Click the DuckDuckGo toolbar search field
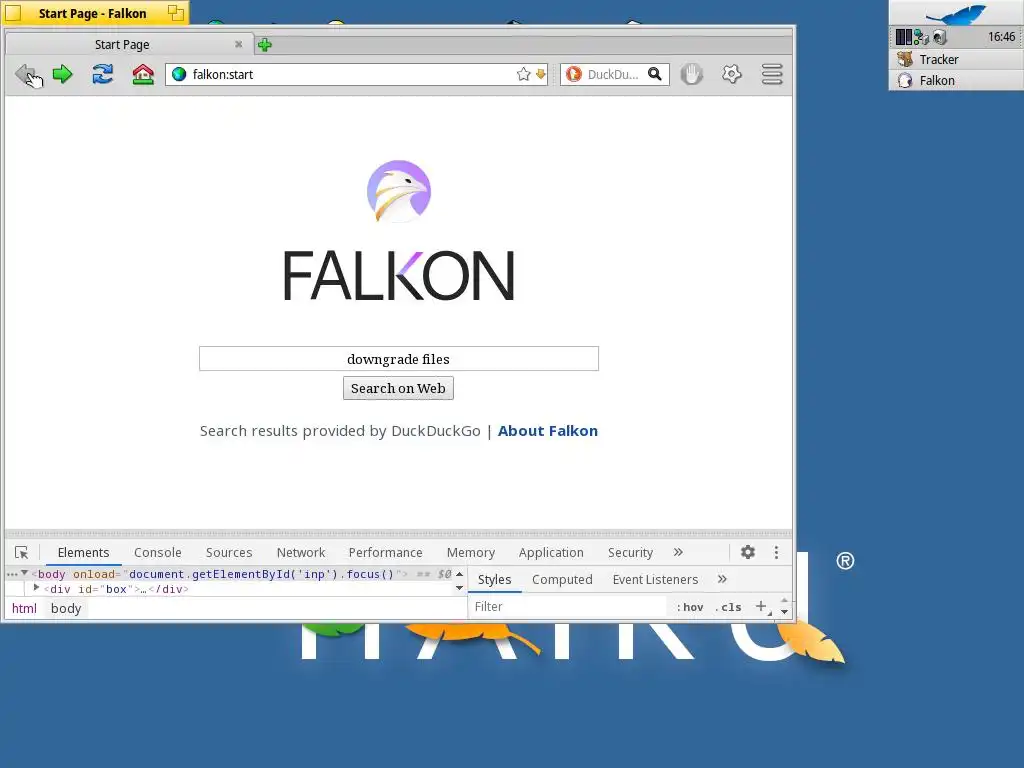 pos(613,74)
